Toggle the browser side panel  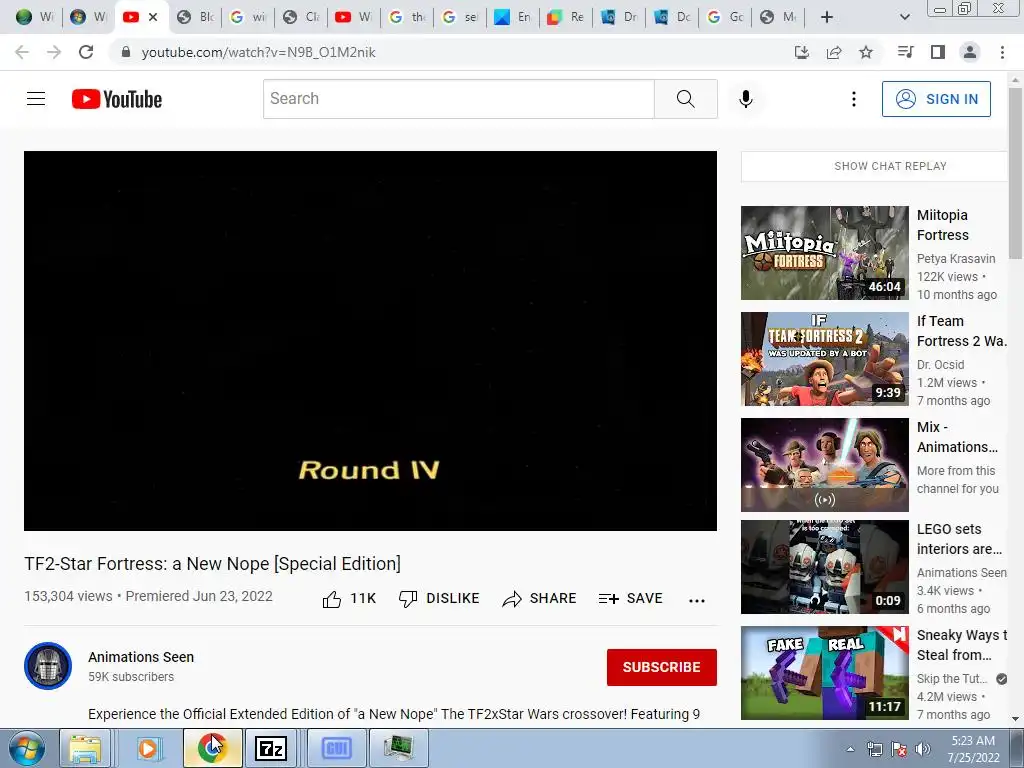tap(938, 52)
